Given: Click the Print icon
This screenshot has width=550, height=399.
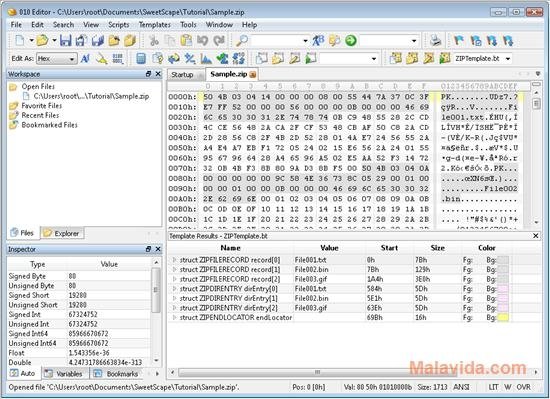Looking at the screenshot, I should (x=436, y=41).
